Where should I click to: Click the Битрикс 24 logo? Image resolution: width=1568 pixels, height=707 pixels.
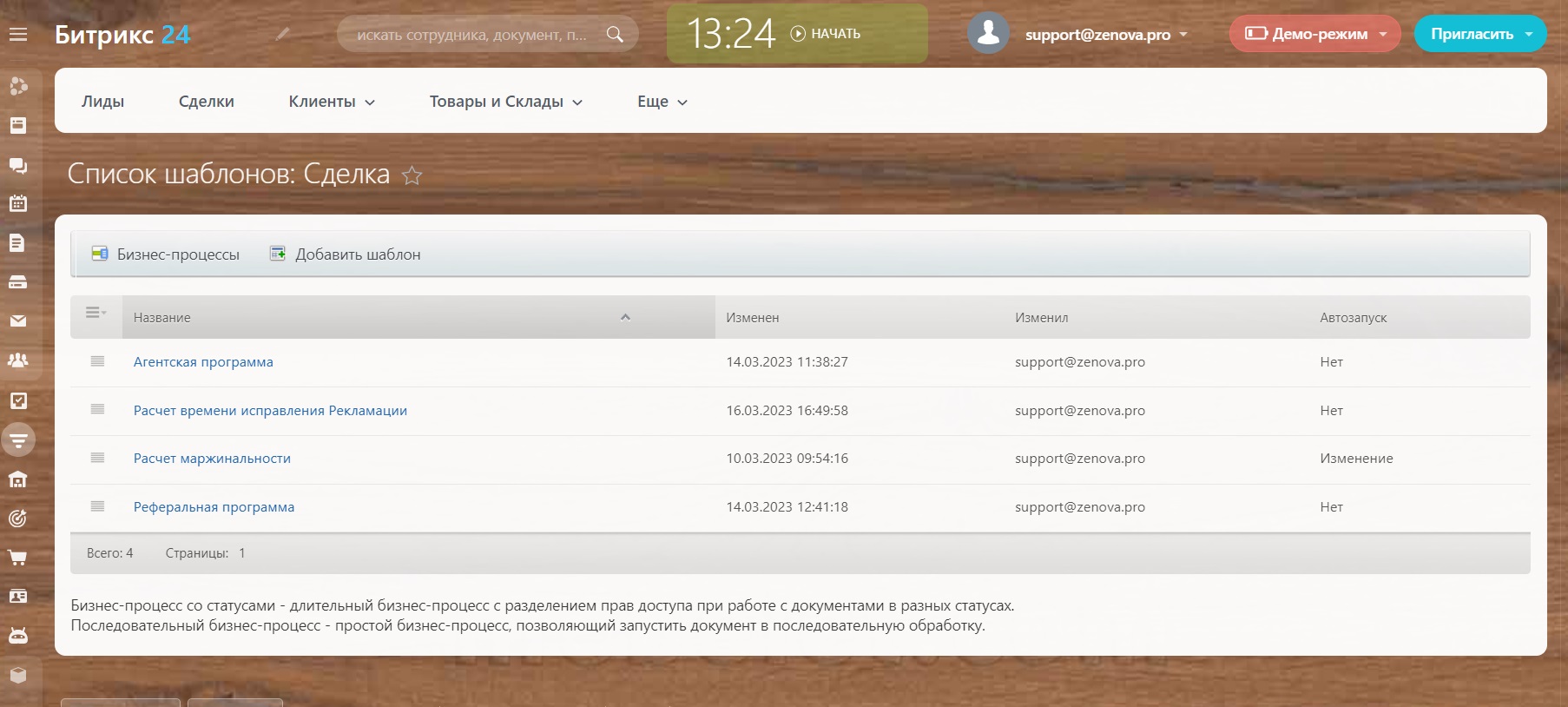(122, 35)
